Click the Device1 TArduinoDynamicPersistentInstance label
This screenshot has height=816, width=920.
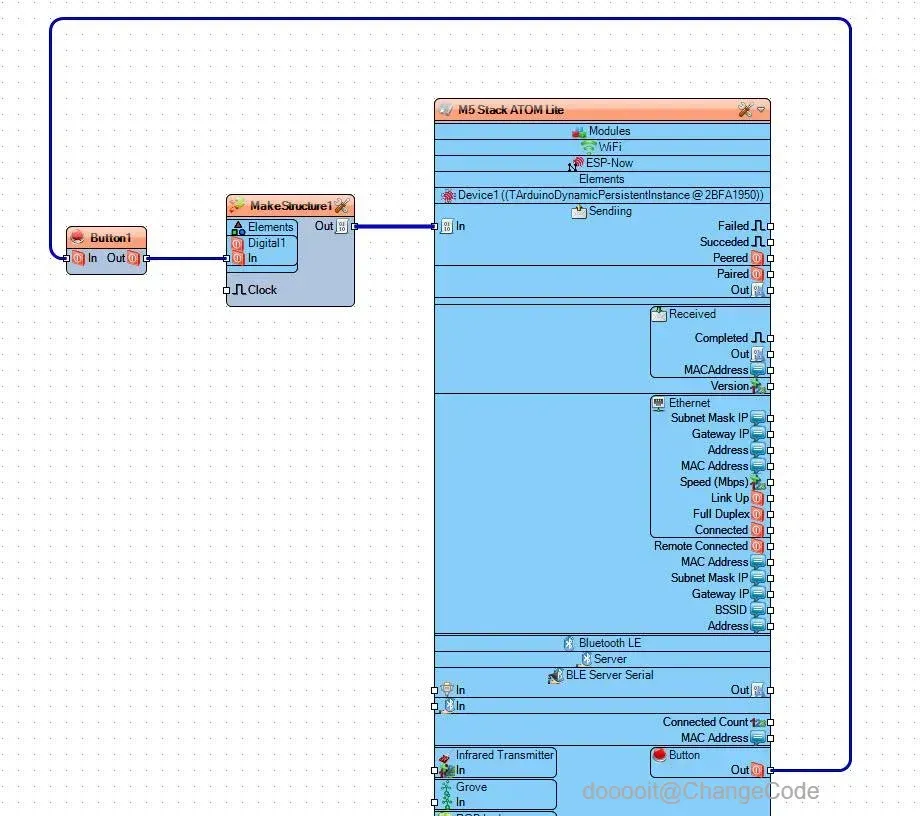pyautogui.click(x=611, y=195)
